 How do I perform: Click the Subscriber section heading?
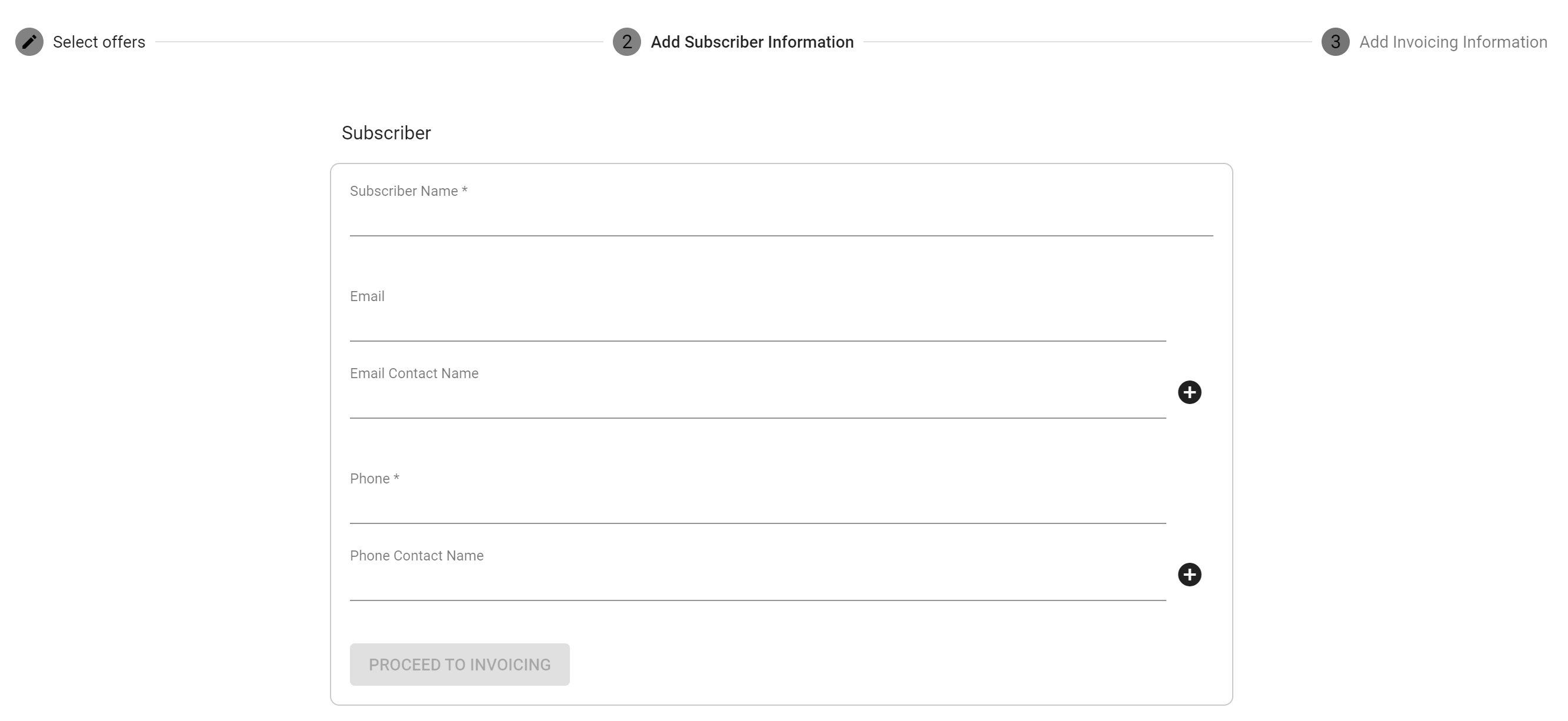(x=386, y=133)
